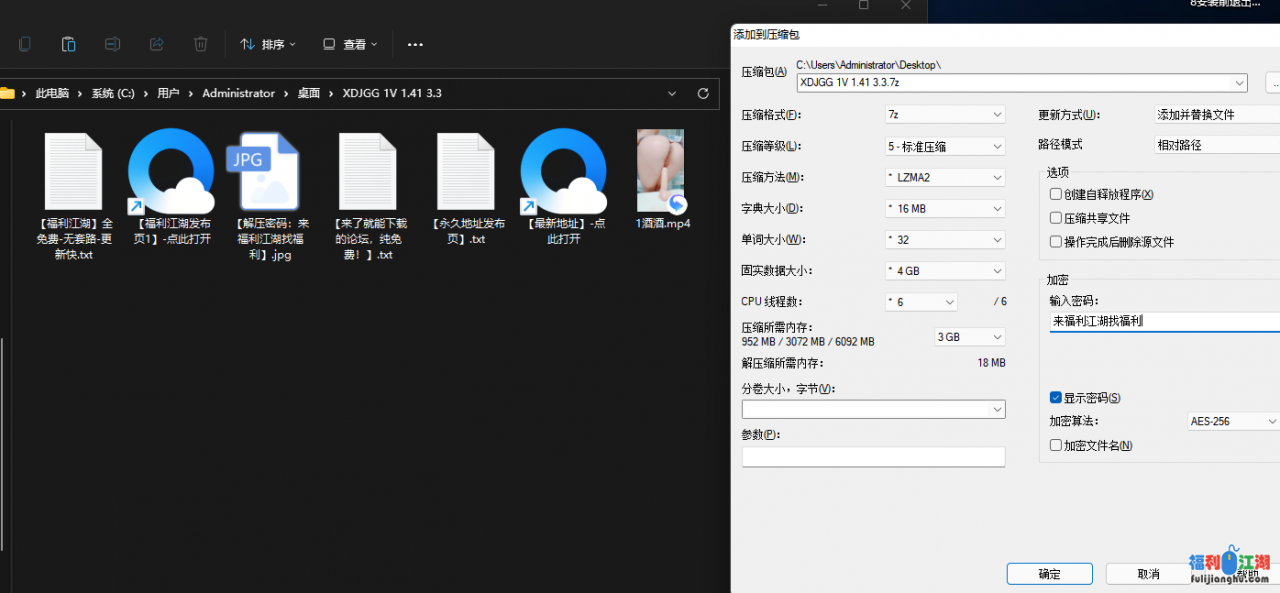This screenshot has height=593, width=1280.
Task: Click the Share icon in Explorer toolbar
Action: tap(156, 44)
